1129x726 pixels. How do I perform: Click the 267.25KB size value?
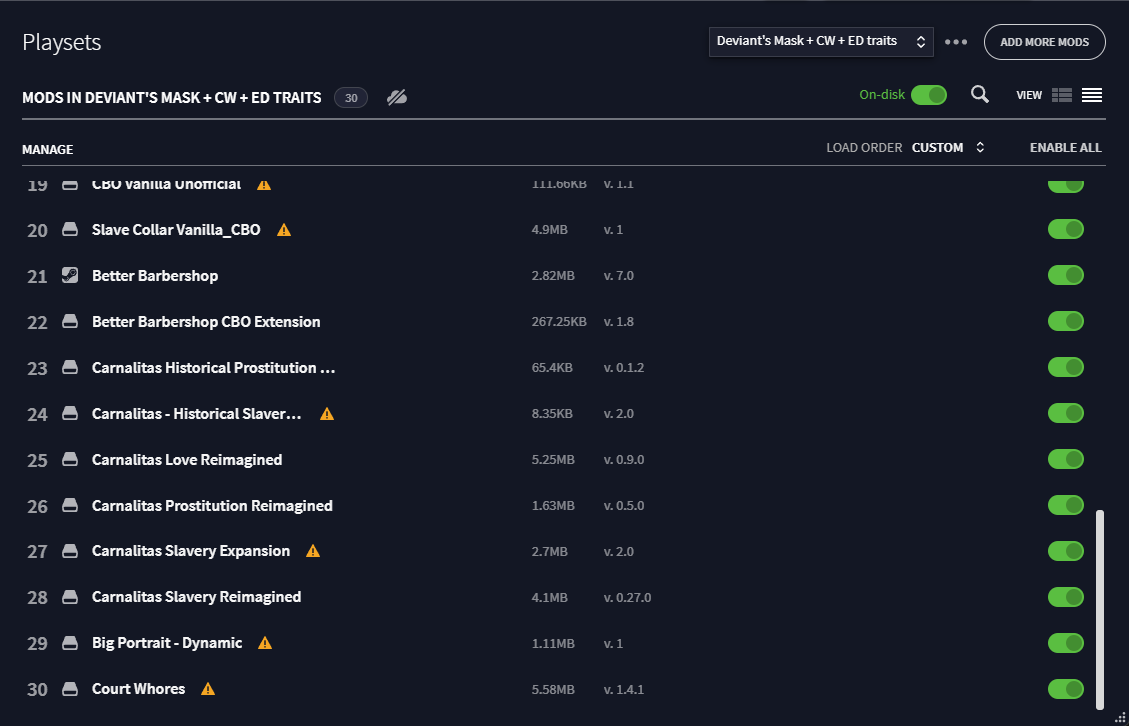(559, 322)
